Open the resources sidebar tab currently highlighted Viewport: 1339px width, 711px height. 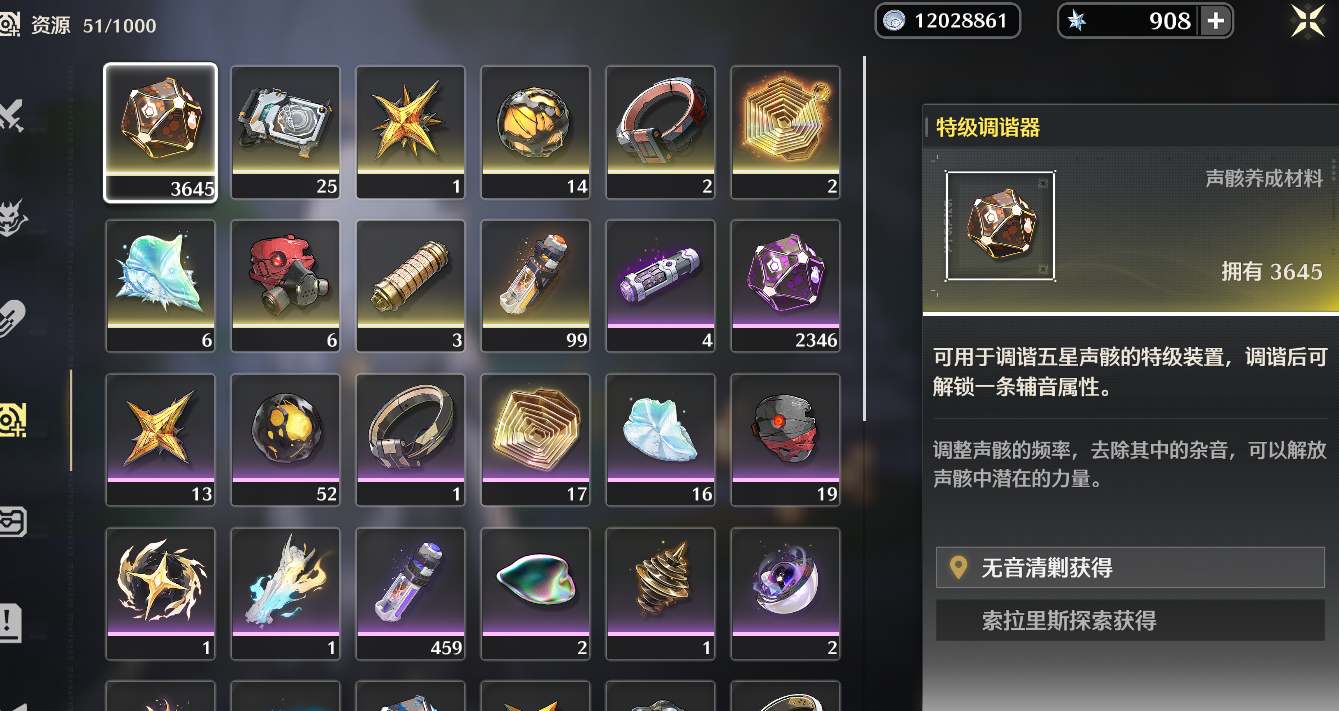pos(14,419)
